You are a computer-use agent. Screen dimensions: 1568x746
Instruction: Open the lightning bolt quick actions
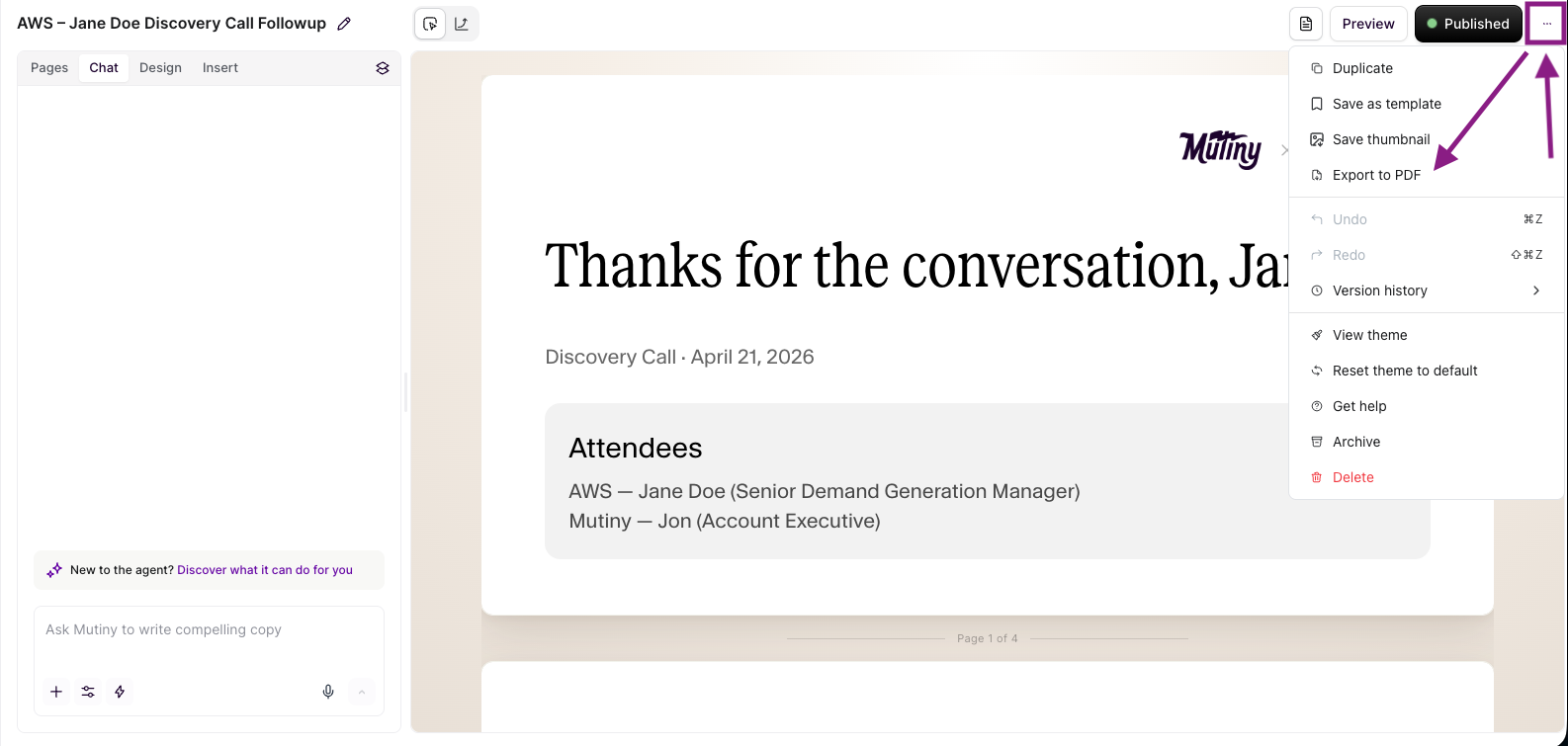pos(120,692)
